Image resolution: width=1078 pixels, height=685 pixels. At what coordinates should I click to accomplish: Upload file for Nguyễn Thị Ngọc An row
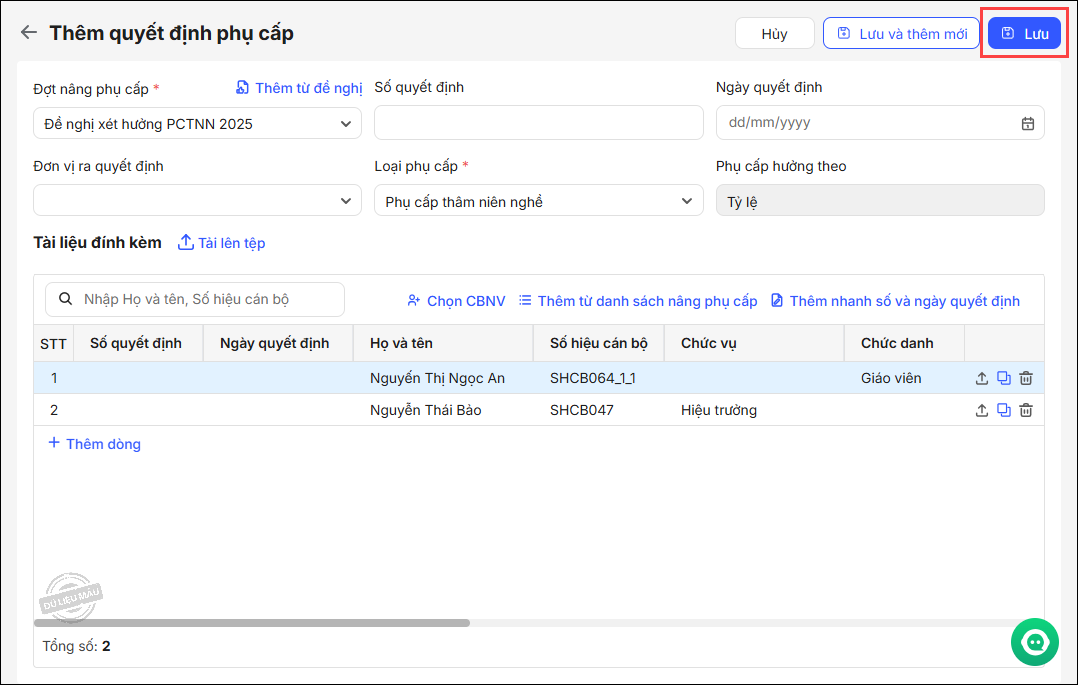point(982,378)
